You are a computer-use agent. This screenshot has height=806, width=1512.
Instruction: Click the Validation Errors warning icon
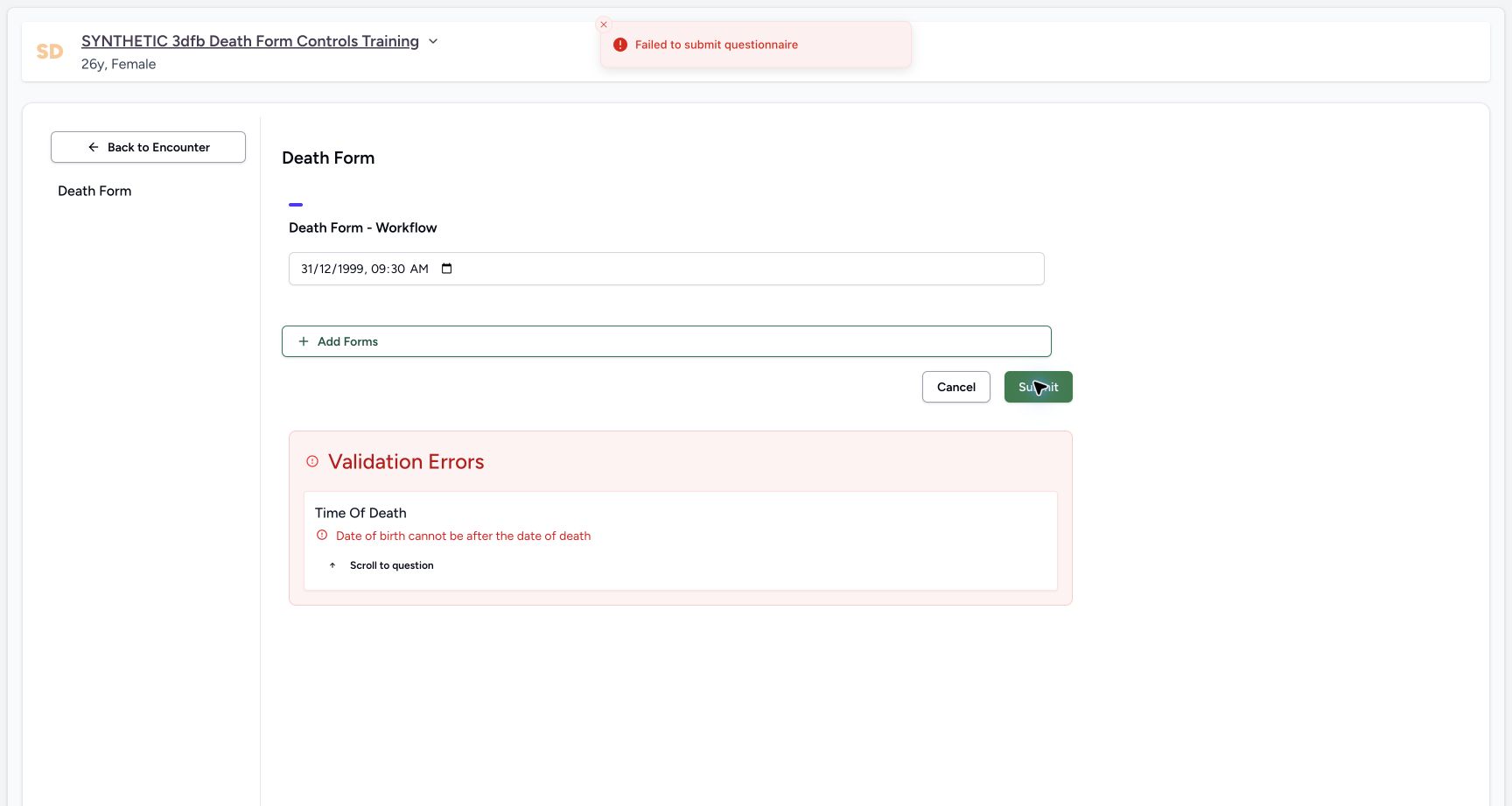(312, 461)
